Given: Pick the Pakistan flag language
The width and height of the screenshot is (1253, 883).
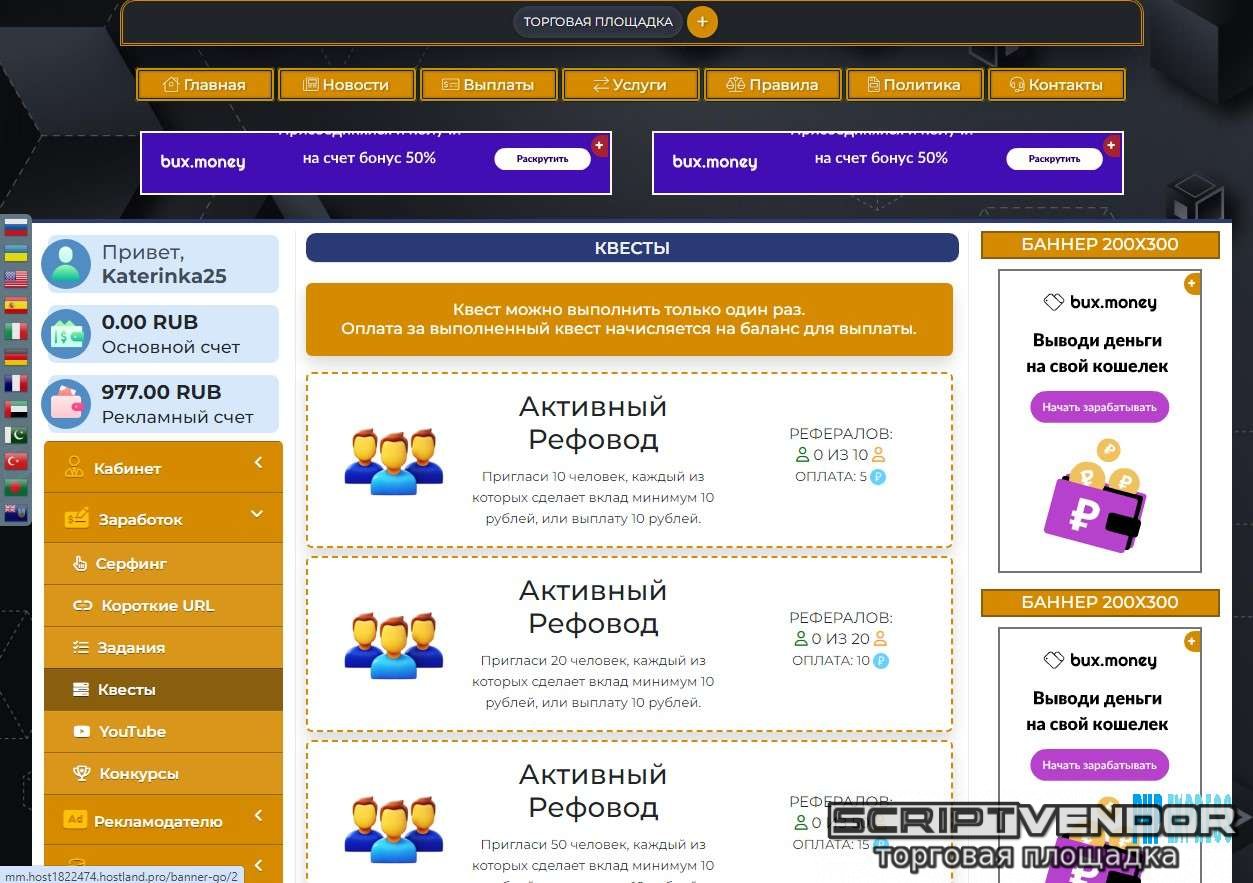Looking at the screenshot, I should tap(16, 435).
